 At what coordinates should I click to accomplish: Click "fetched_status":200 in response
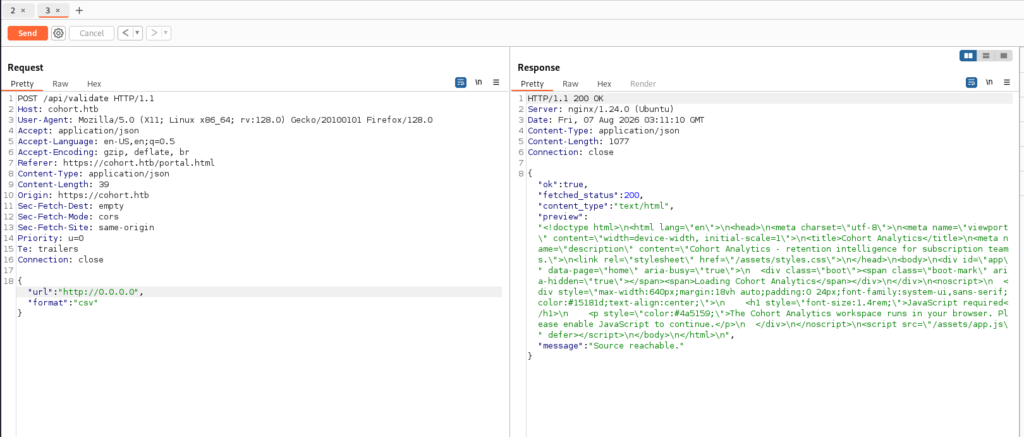point(590,195)
